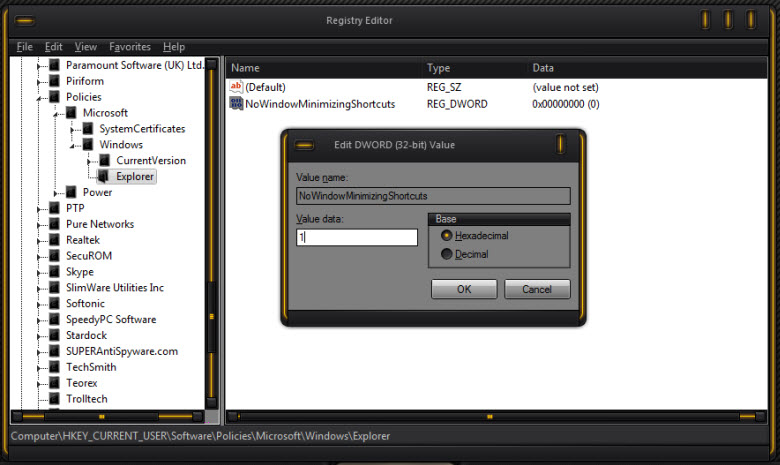This screenshot has width=780, height=465.
Task: Click the (Default) string value icon
Action: (x=236, y=87)
